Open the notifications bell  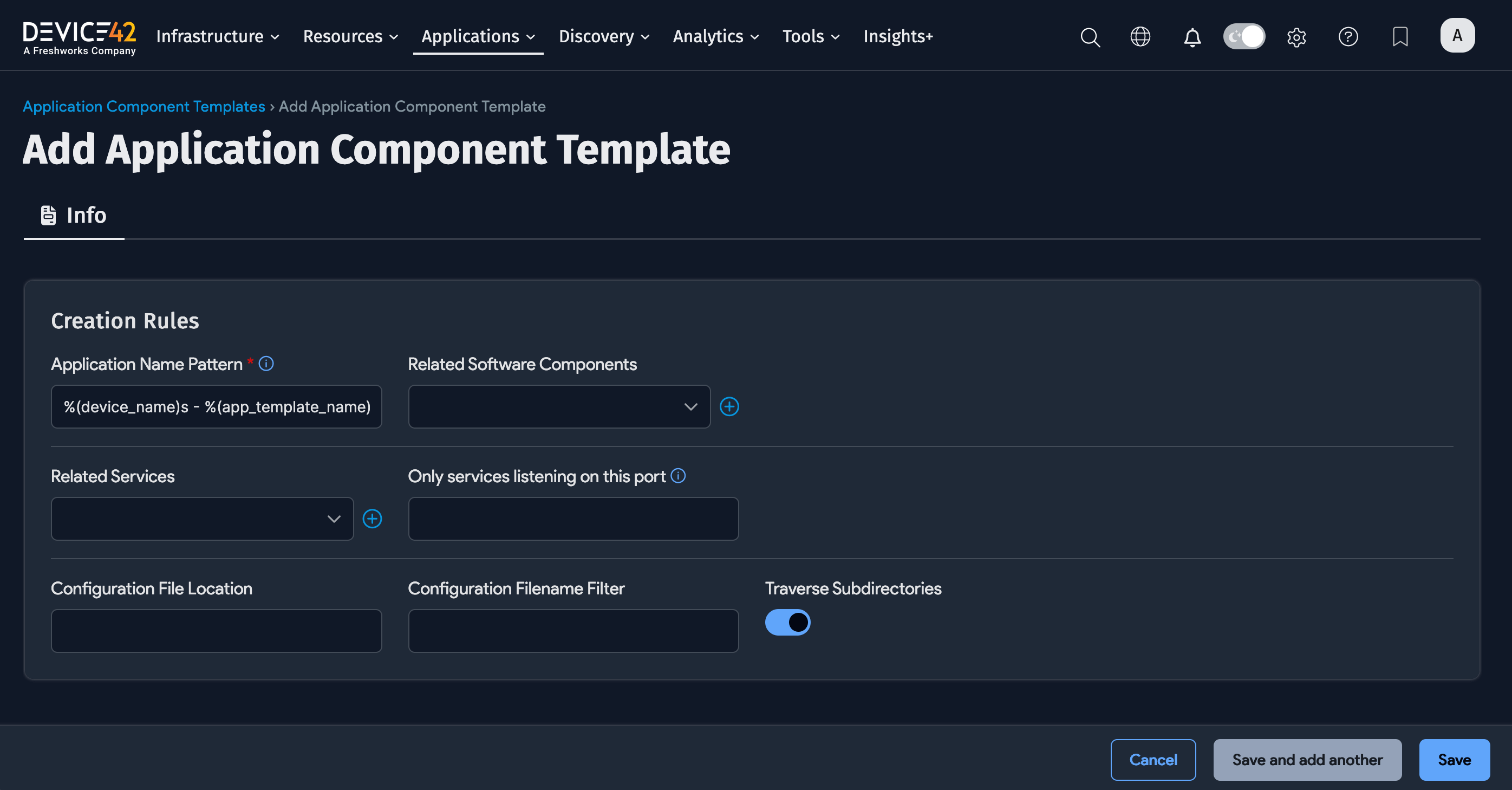click(1192, 37)
